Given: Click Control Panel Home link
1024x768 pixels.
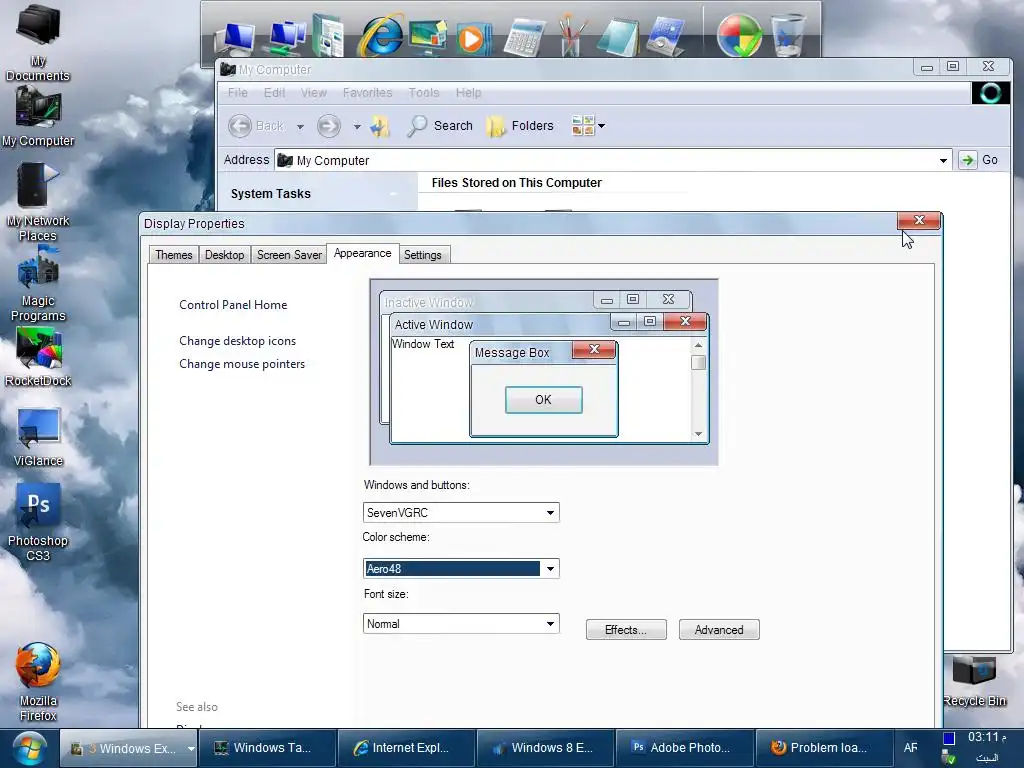Looking at the screenshot, I should [x=233, y=305].
